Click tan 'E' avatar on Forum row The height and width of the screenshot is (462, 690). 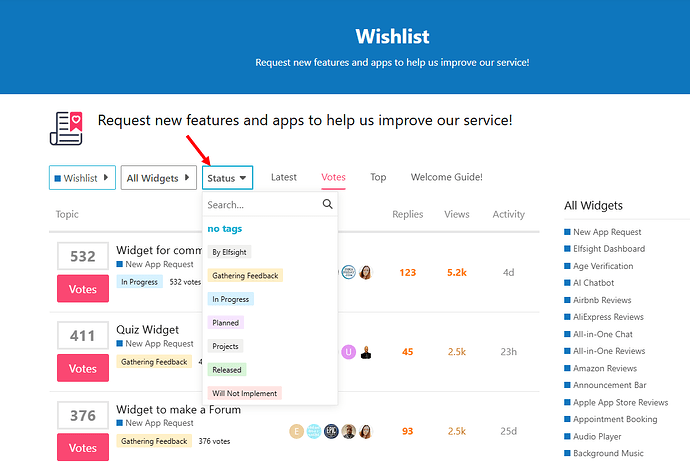click(x=296, y=431)
